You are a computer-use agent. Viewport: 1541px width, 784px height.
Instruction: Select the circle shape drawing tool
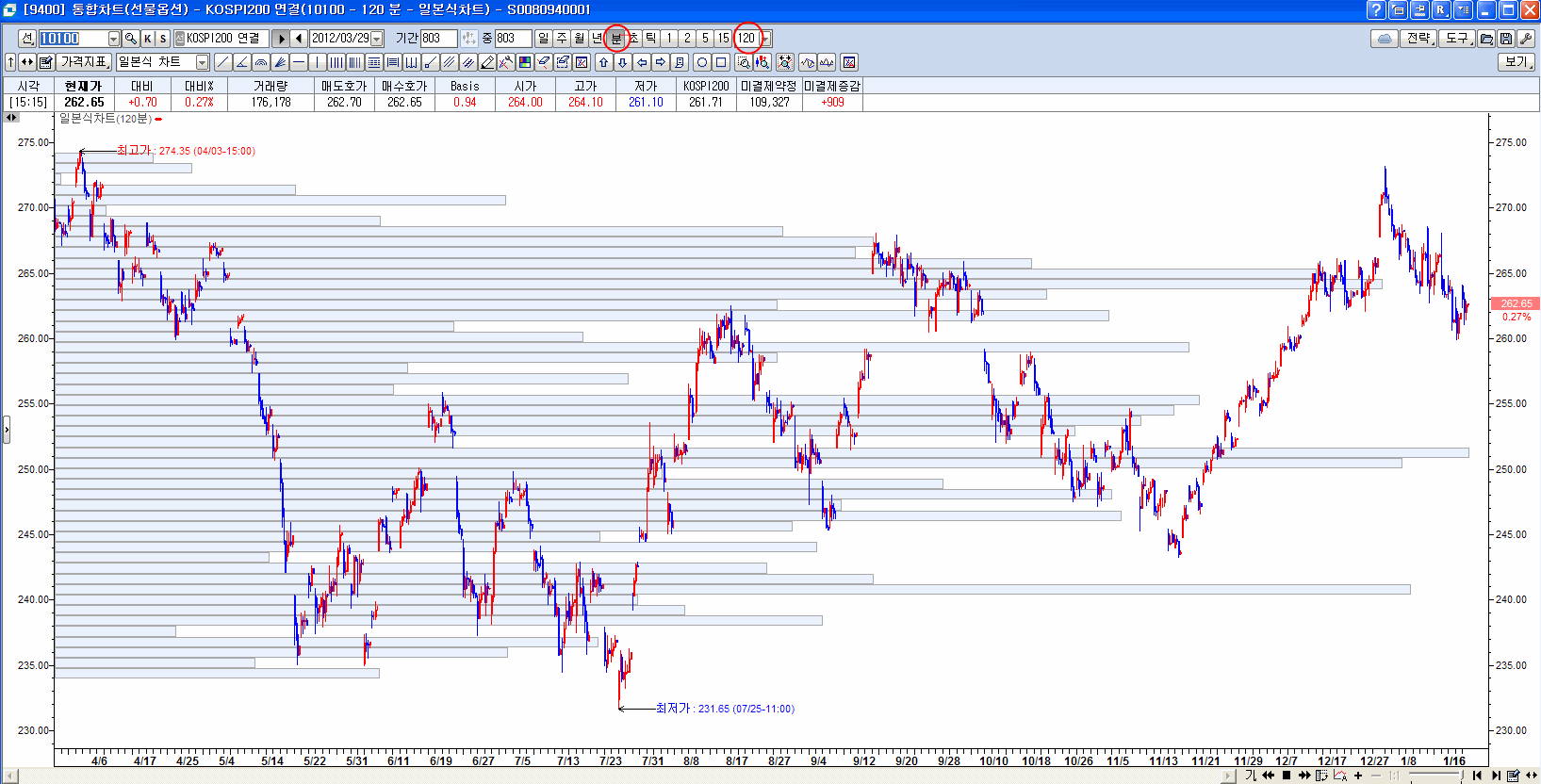click(x=701, y=62)
